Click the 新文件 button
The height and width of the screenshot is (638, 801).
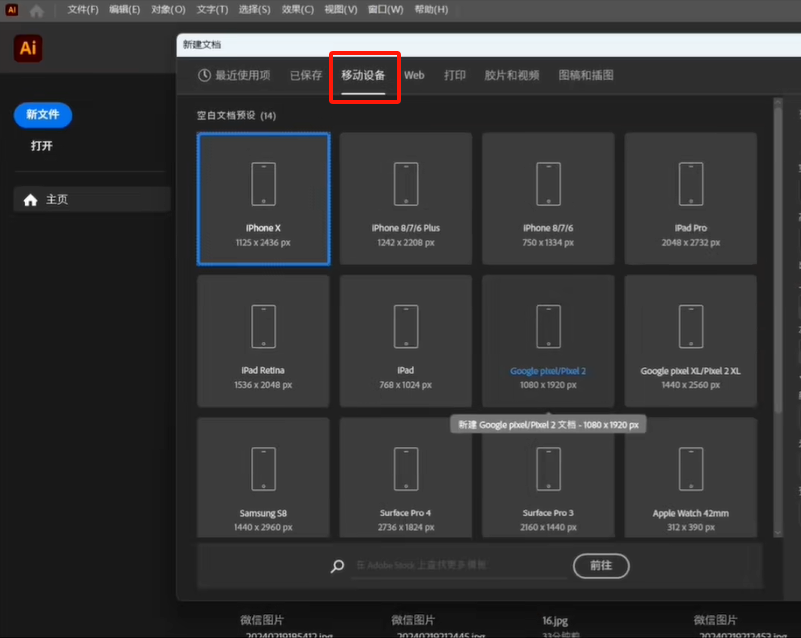point(43,115)
